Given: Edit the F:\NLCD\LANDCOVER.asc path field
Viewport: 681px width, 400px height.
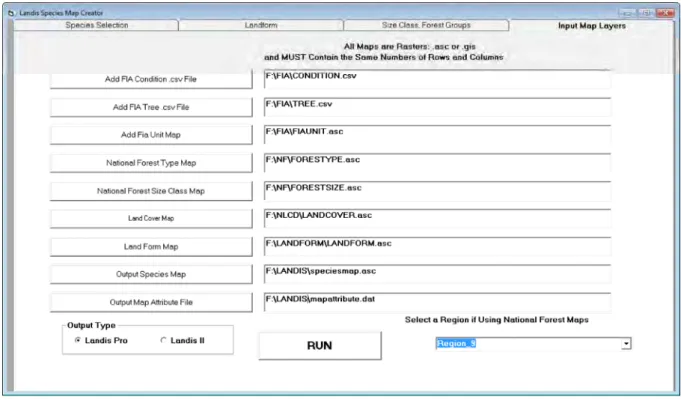Looking at the screenshot, I should point(437,218).
